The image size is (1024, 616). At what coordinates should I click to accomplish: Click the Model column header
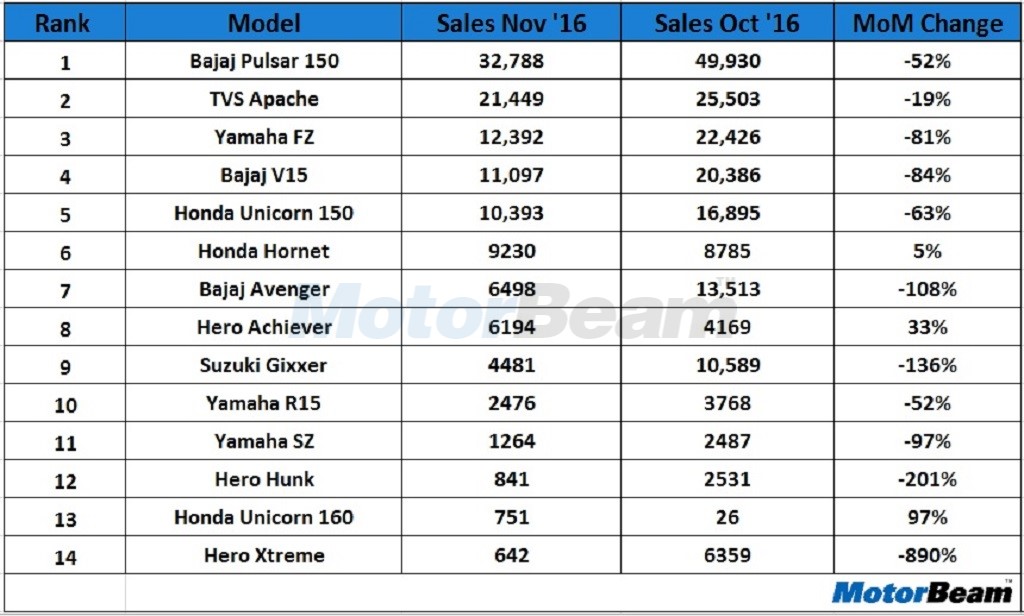(263, 23)
